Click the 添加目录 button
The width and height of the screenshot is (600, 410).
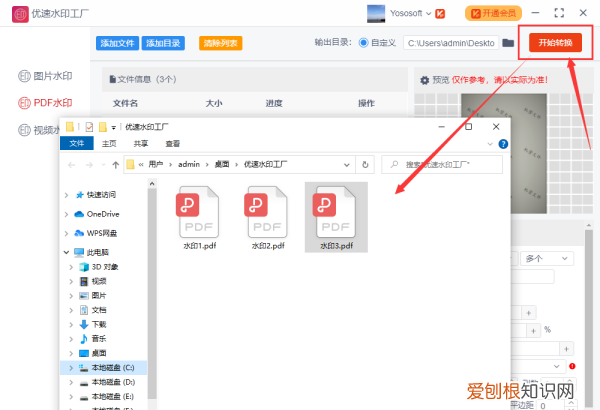pos(163,43)
